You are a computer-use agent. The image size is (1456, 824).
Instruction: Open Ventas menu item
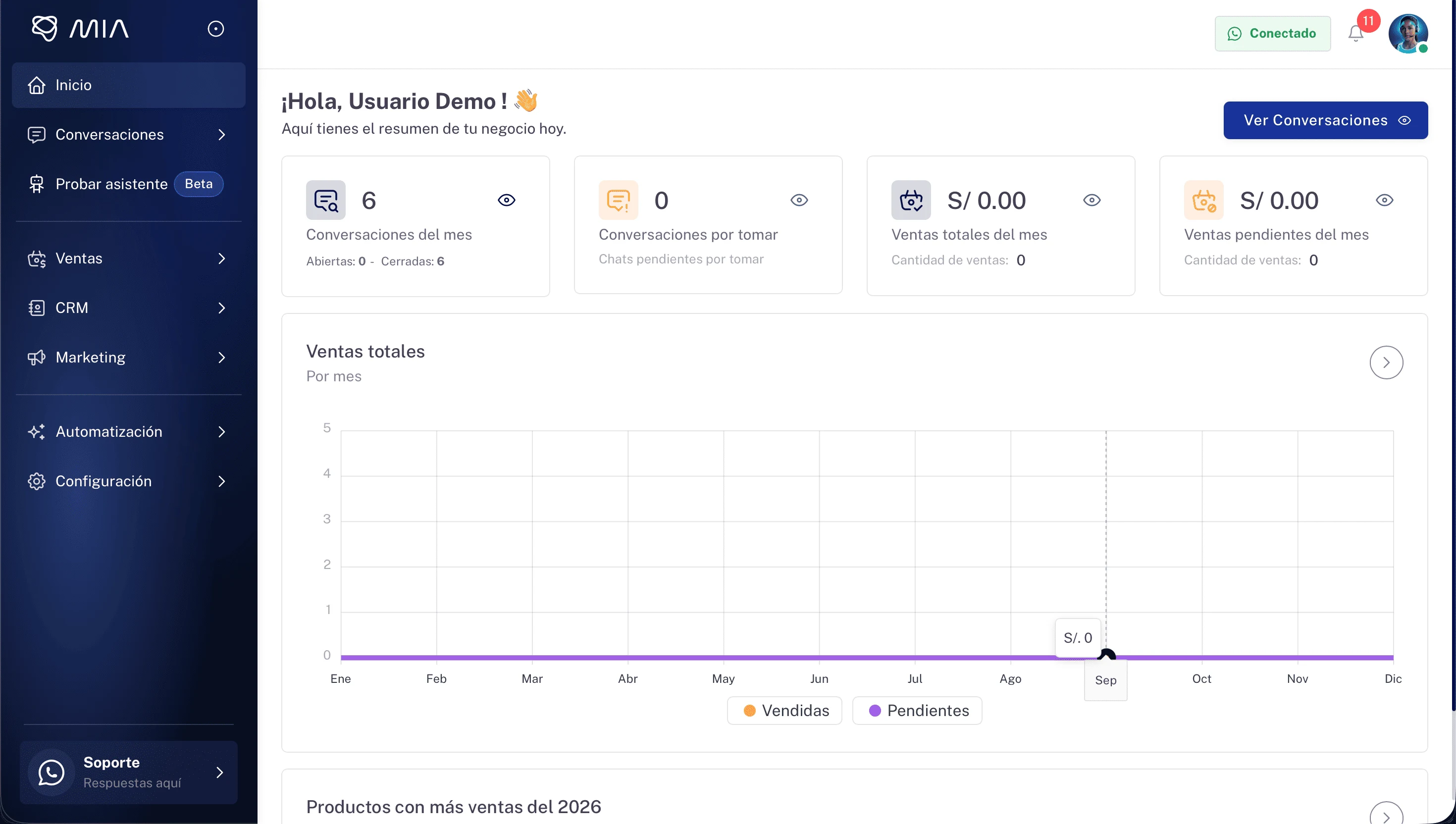[x=128, y=258]
